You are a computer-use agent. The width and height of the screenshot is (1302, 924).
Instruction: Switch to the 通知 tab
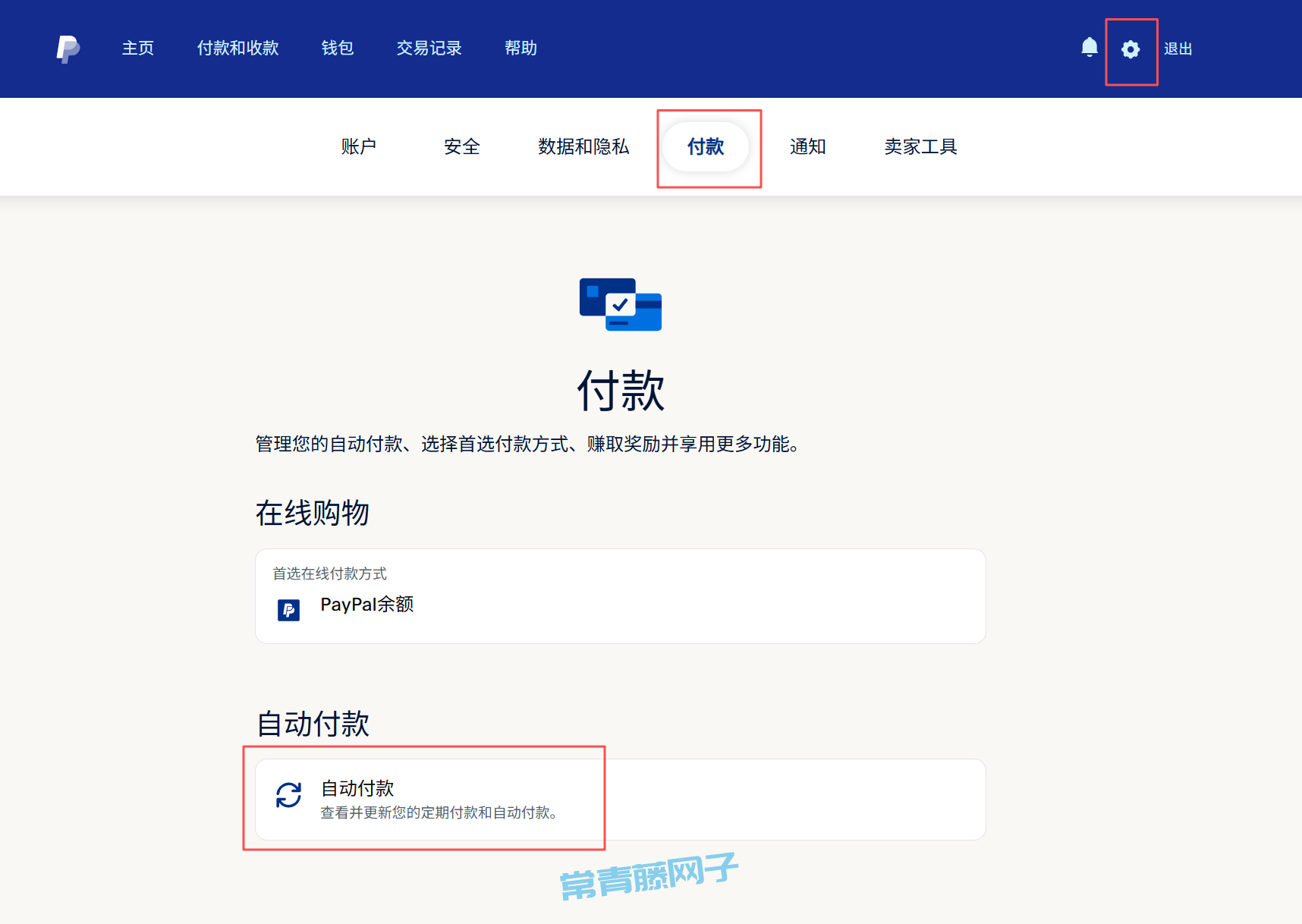(807, 146)
